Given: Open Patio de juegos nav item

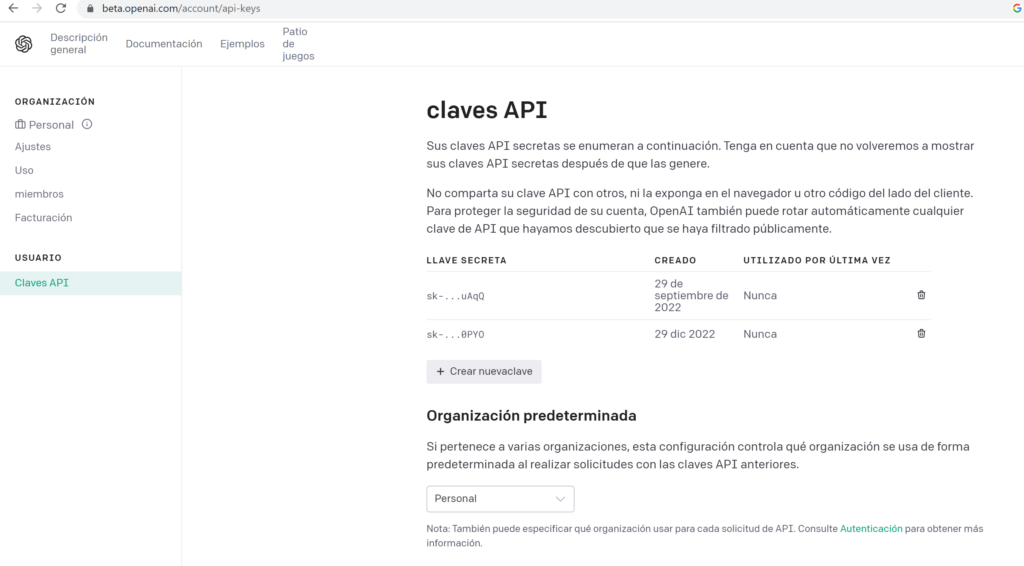Looking at the screenshot, I should 298,44.
